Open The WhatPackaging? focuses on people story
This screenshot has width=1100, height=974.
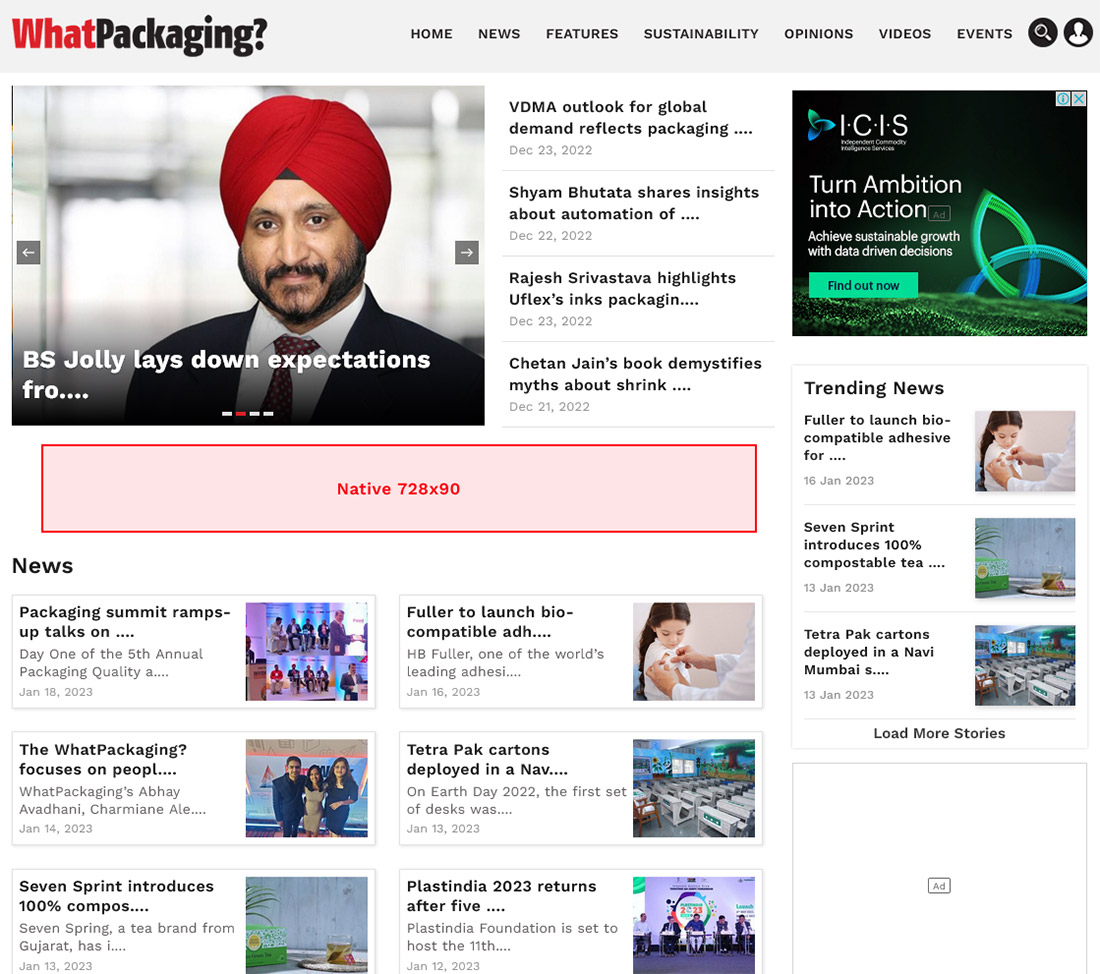103,759
